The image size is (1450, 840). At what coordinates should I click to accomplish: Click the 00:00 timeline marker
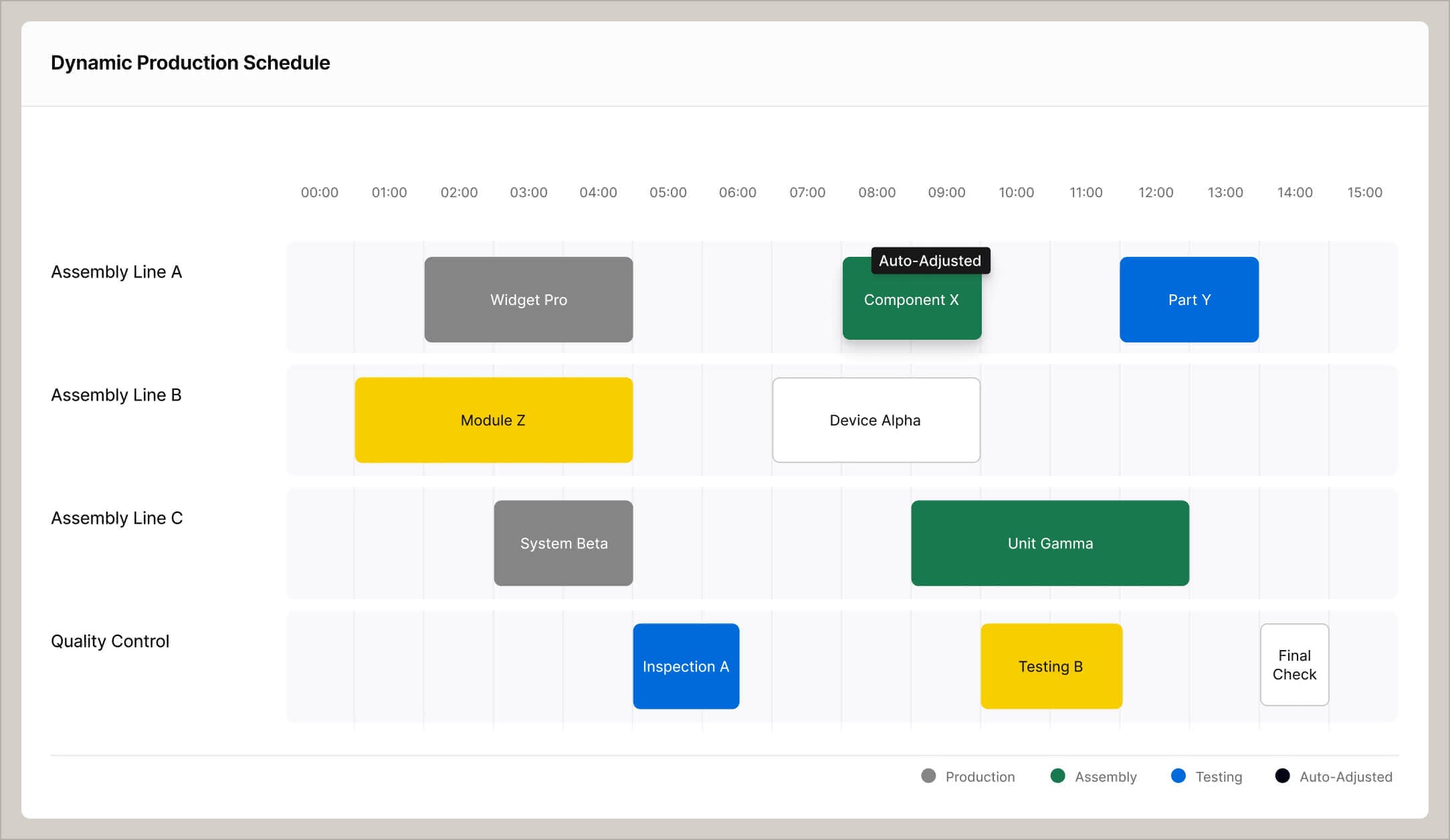point(320,192)
